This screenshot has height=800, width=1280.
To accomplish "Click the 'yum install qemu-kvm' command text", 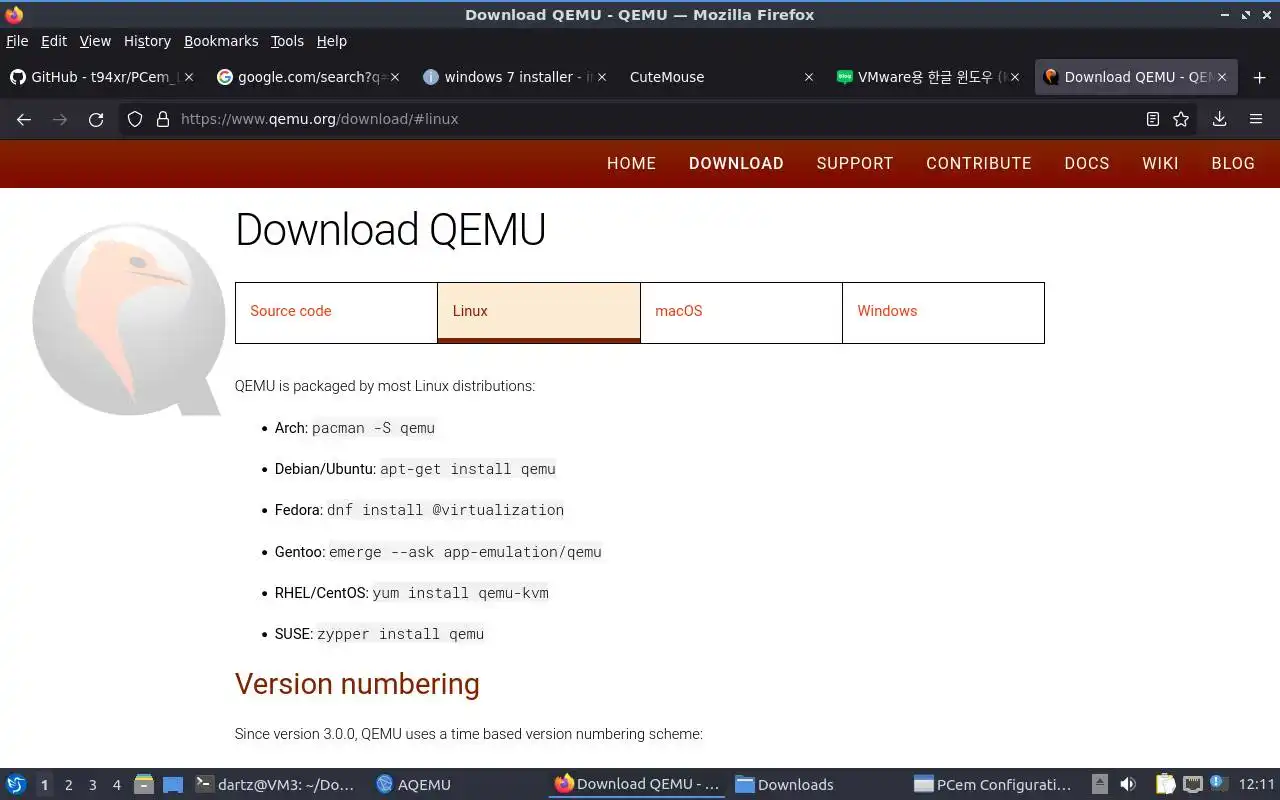I will click(x=460, y=593).
